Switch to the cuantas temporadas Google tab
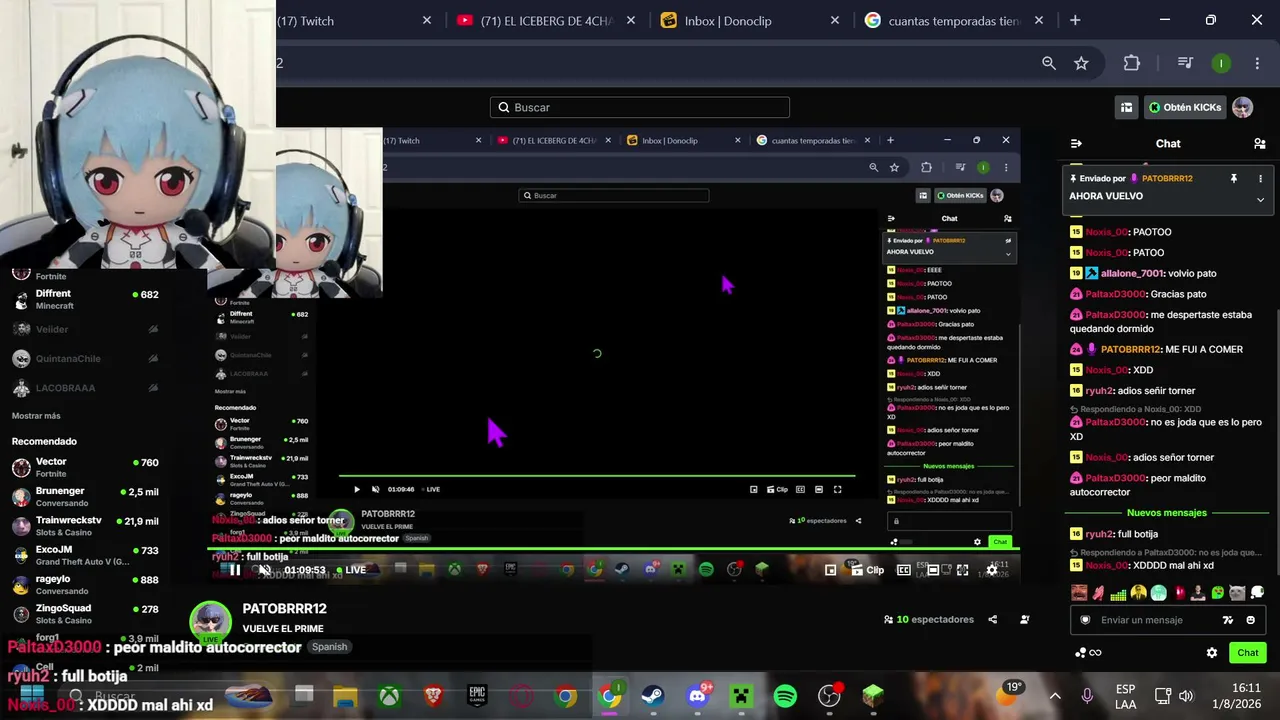Viewport: 1280px width, 720px height. pos(954,20)
